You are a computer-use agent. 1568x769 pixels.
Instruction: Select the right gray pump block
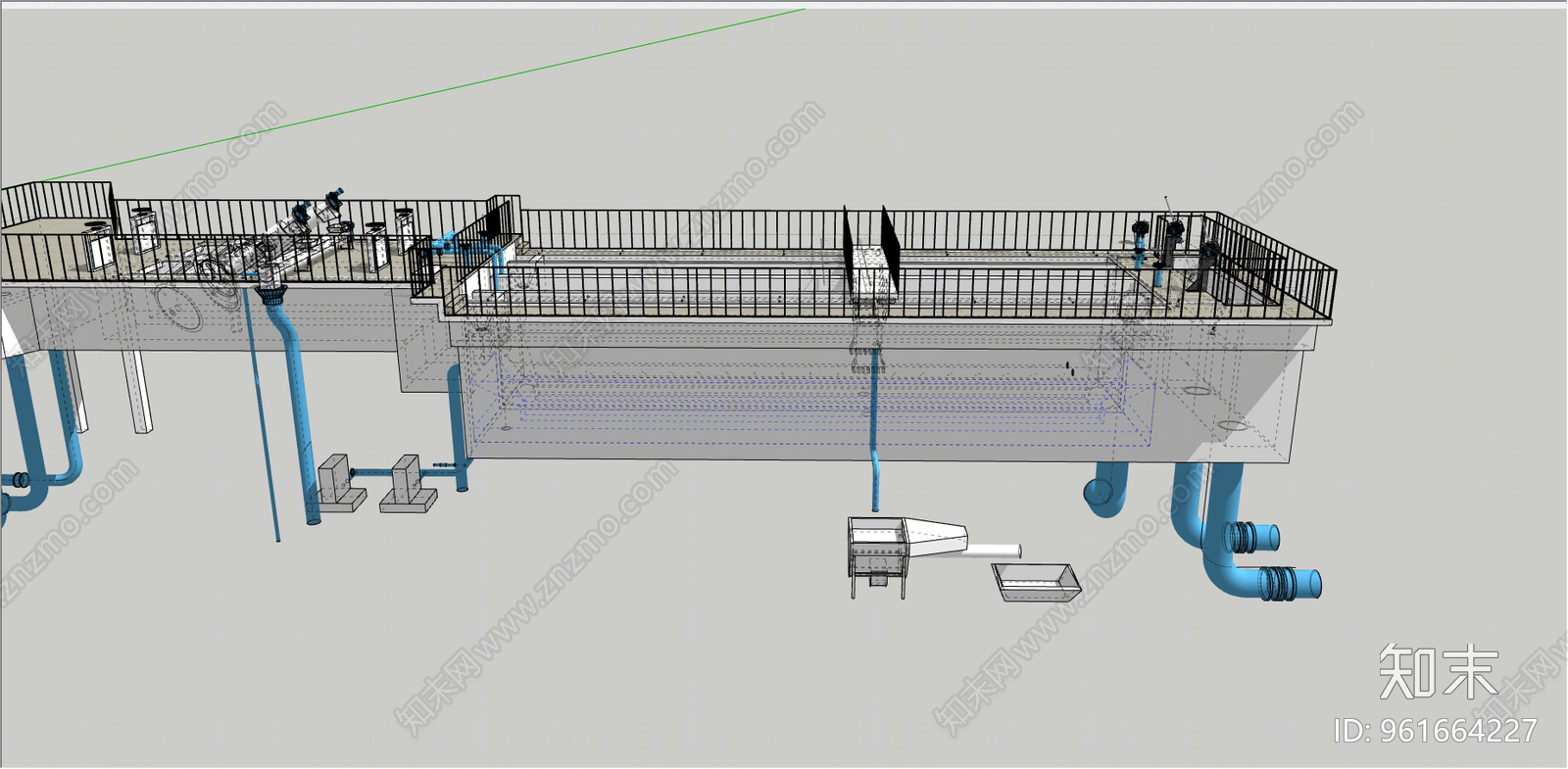coord(408,484)
